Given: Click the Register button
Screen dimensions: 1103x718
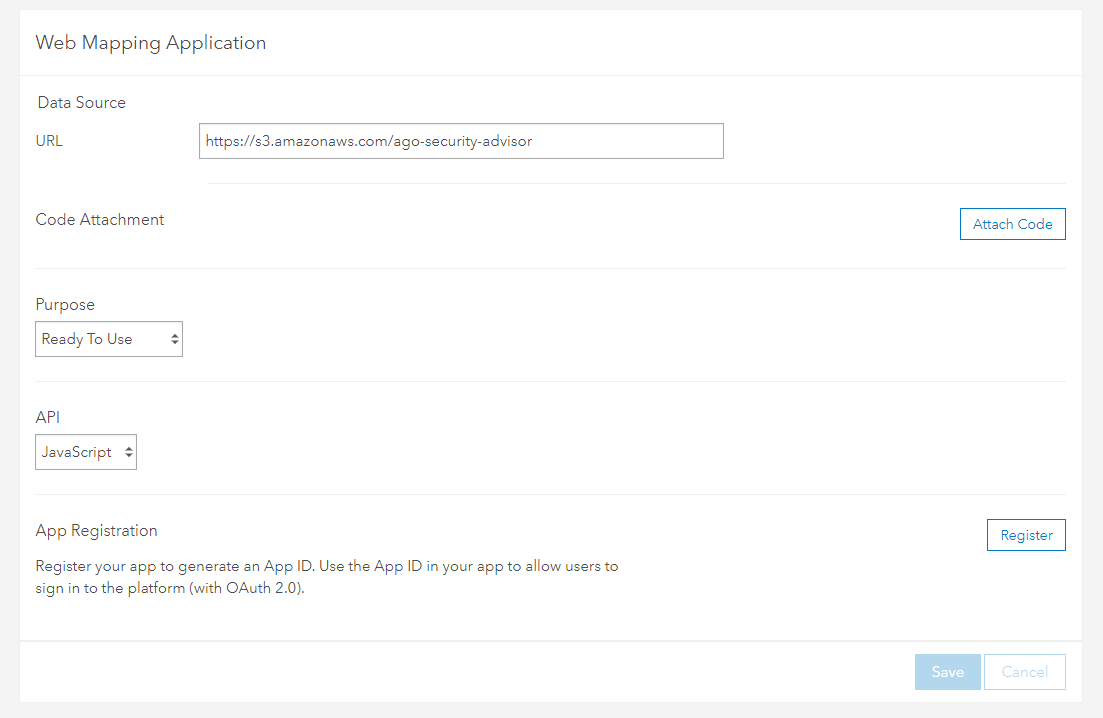Looking at the screenshot, I should 1026,534.
